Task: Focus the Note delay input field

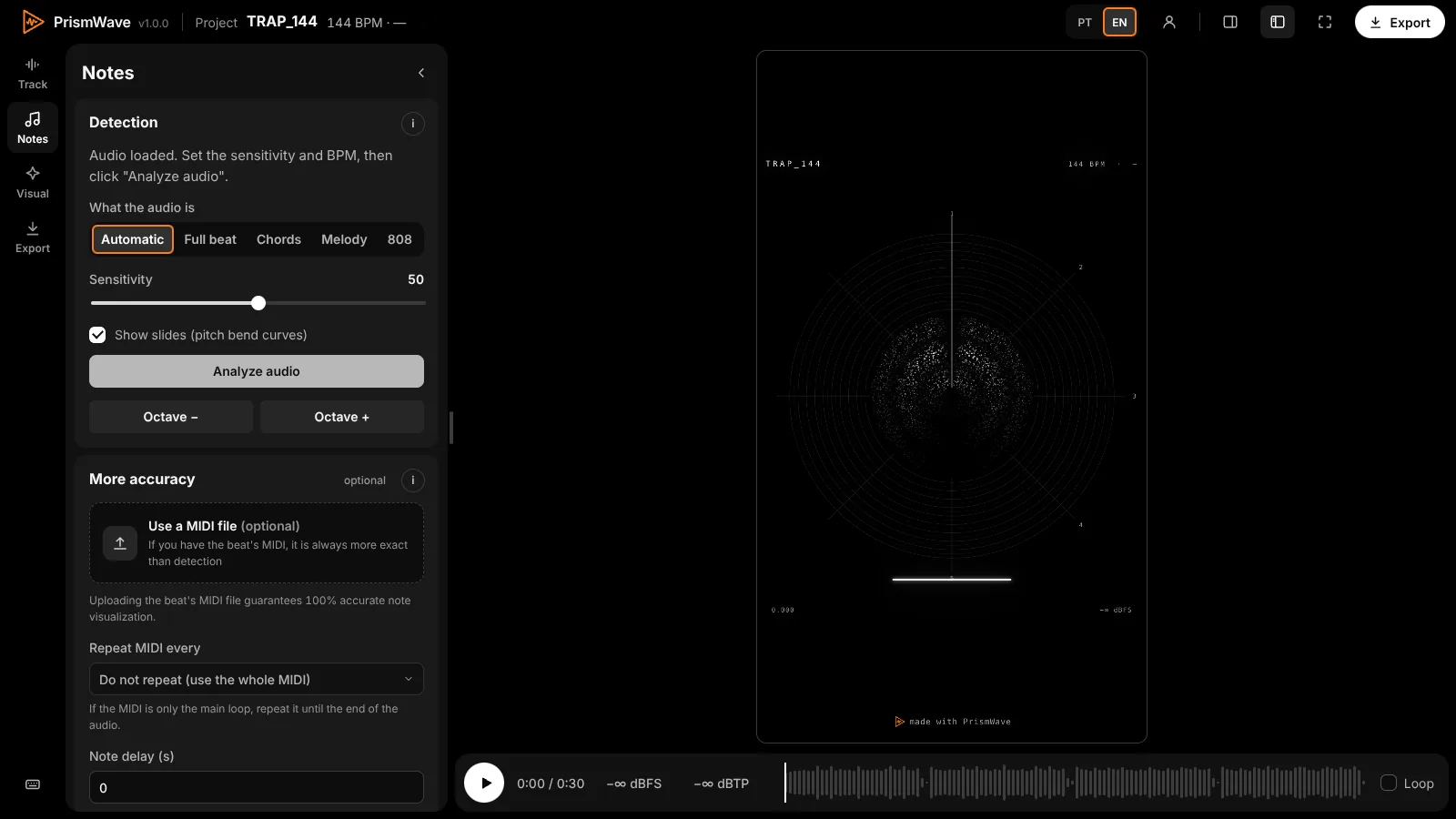Action: coord(257,788)
